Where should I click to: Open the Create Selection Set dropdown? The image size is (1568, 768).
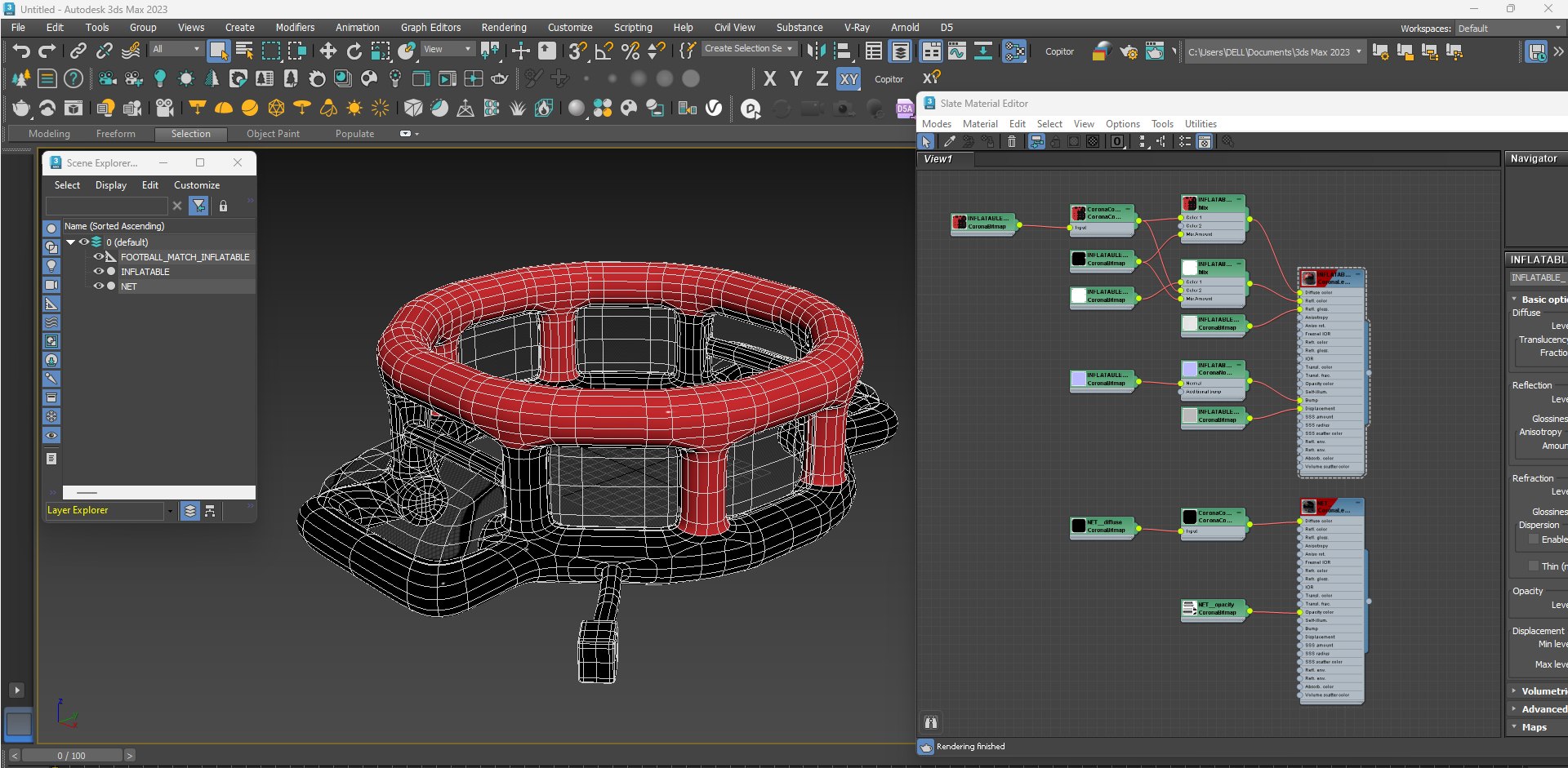[748, 49]
